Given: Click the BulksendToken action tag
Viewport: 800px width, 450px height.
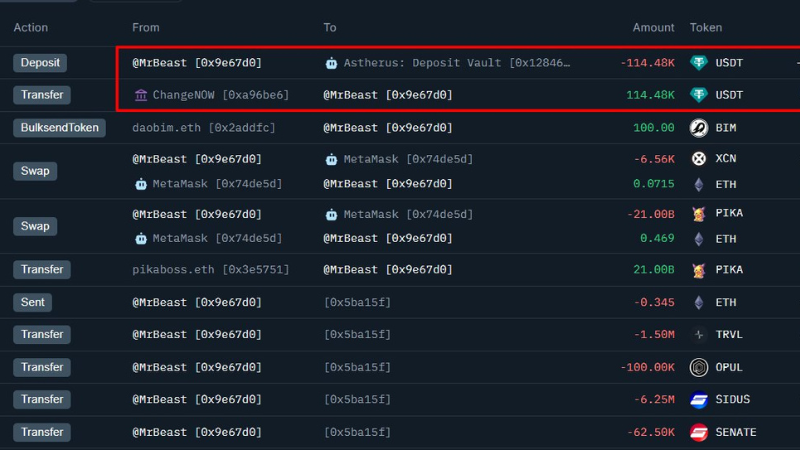Looking at the screenshot, I should pos(60,128).
